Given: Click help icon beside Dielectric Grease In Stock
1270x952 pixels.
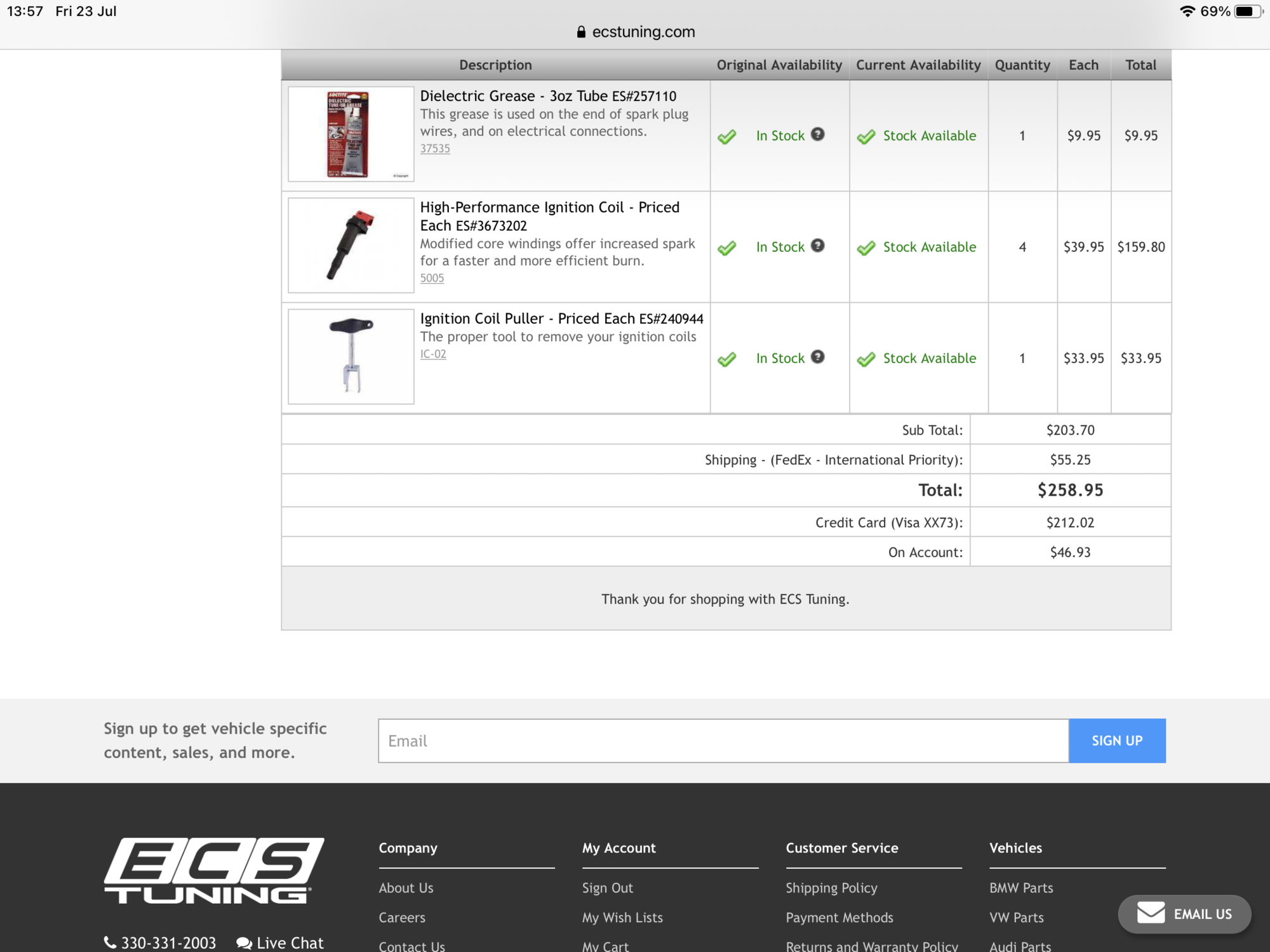Looking at the screenshot, I should coord(818,134).
